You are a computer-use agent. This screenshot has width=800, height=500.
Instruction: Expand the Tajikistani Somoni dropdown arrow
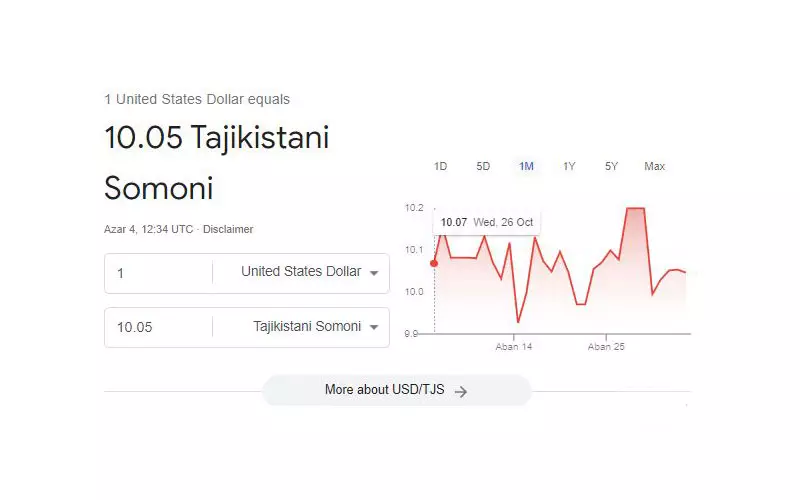(x=374, y=327)
